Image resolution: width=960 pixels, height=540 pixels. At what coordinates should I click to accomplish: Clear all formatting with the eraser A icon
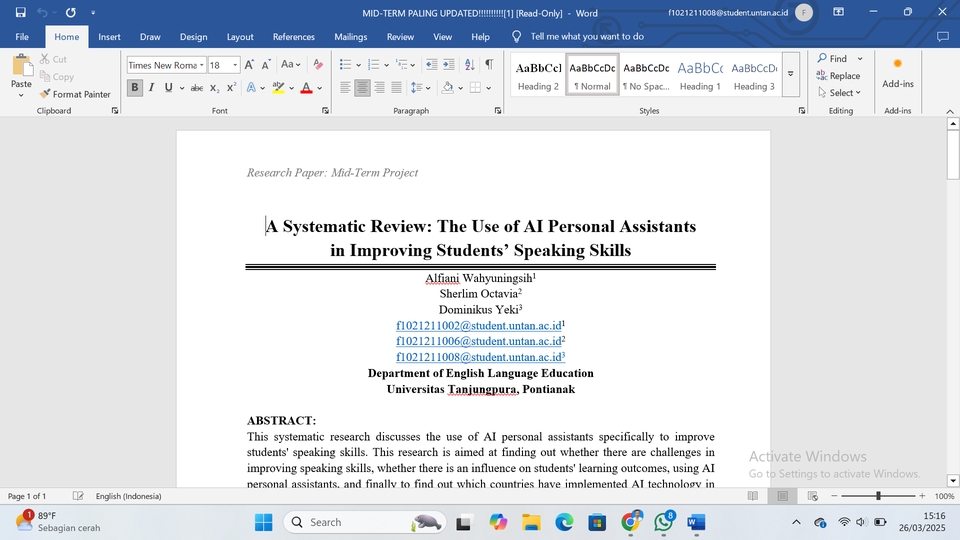(x=318, y=64)
